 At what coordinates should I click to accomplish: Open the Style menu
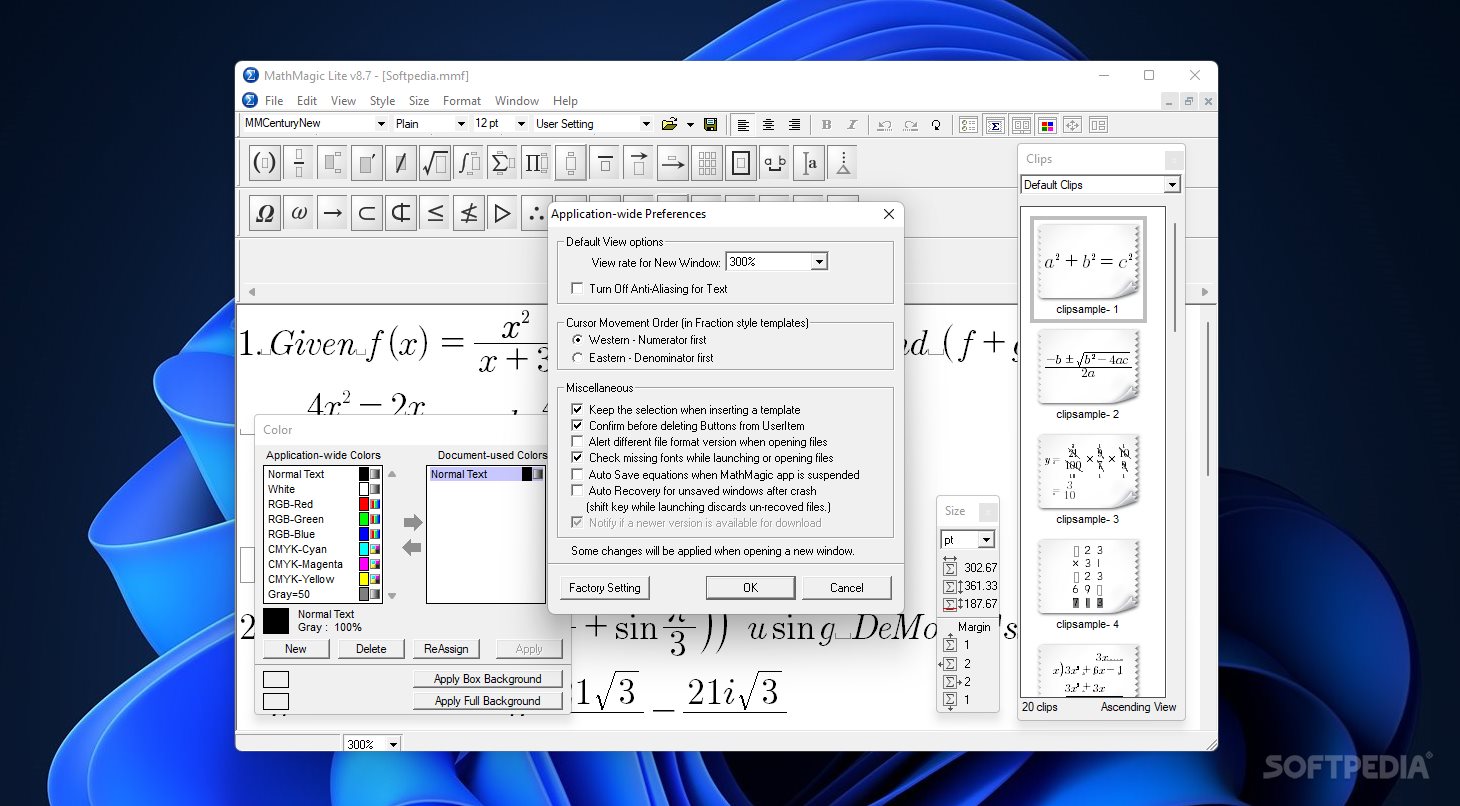382,100
